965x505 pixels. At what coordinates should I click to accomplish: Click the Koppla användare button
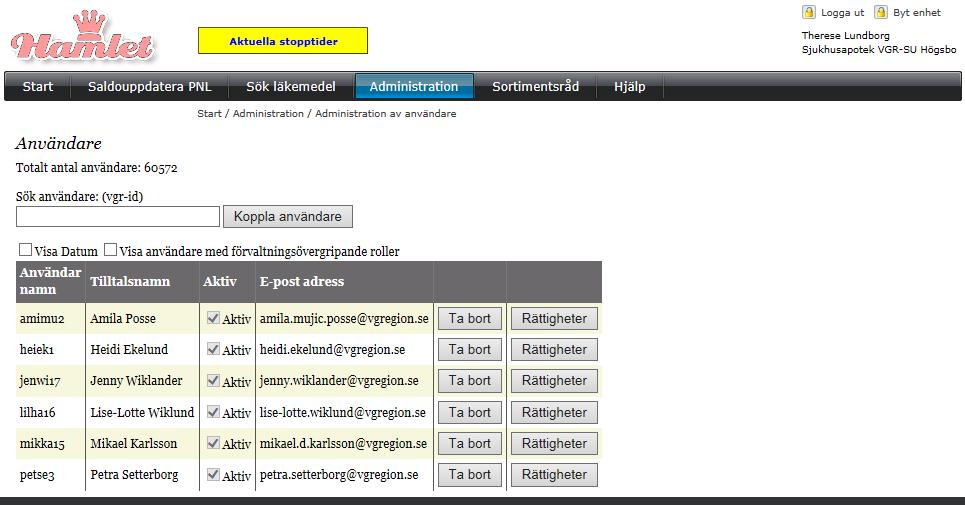pos(287,217)
